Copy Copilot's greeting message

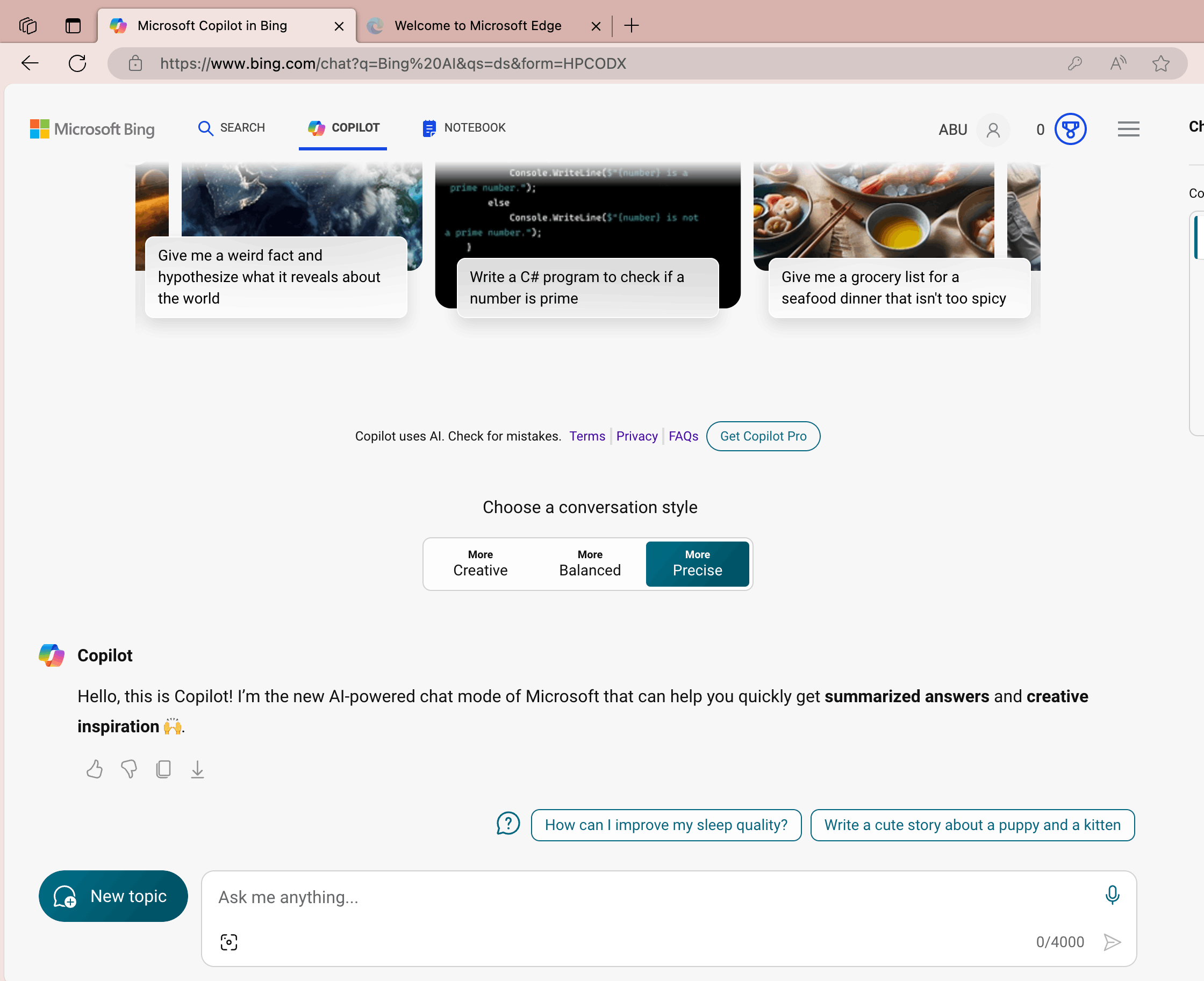point(163,769)
